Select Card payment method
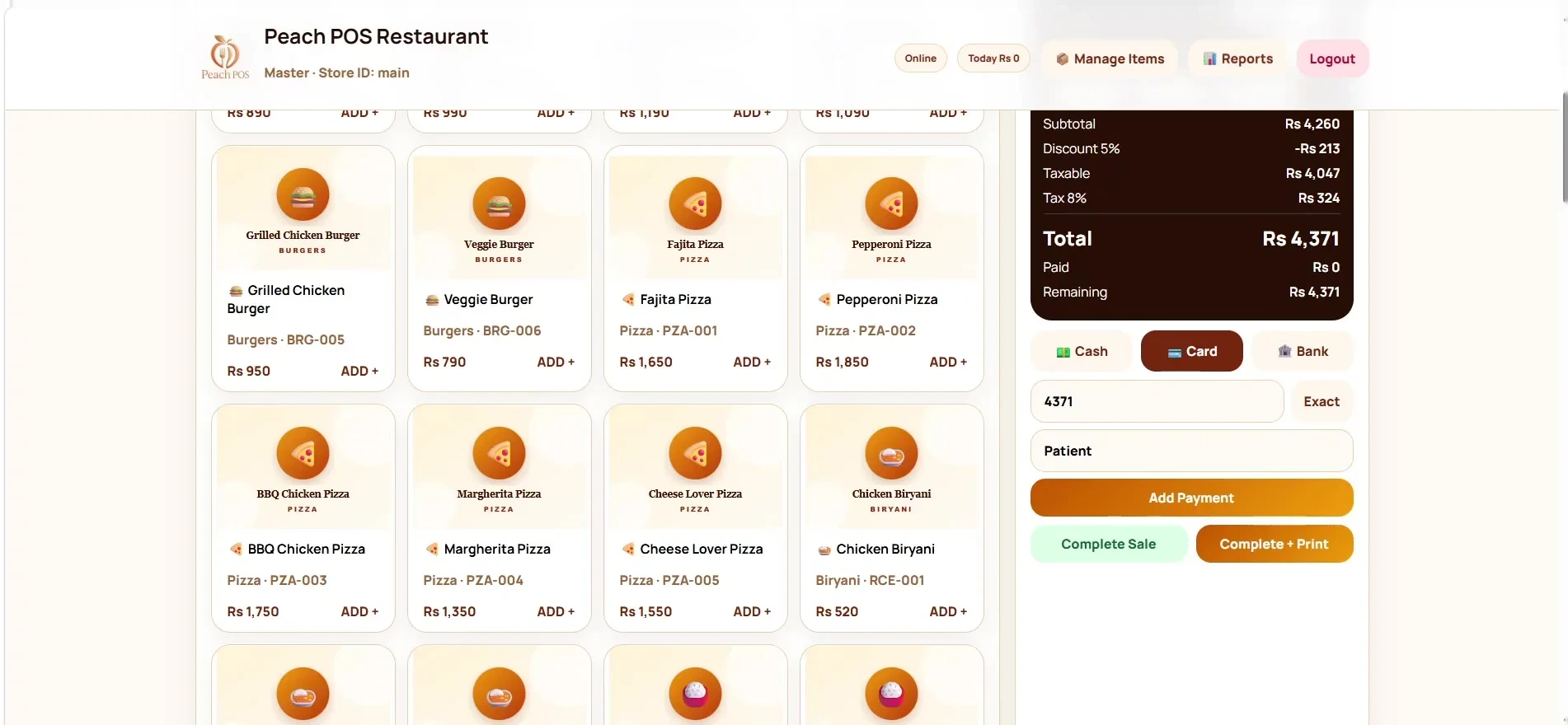The image size is (1568, 725). coord(1191,351)
